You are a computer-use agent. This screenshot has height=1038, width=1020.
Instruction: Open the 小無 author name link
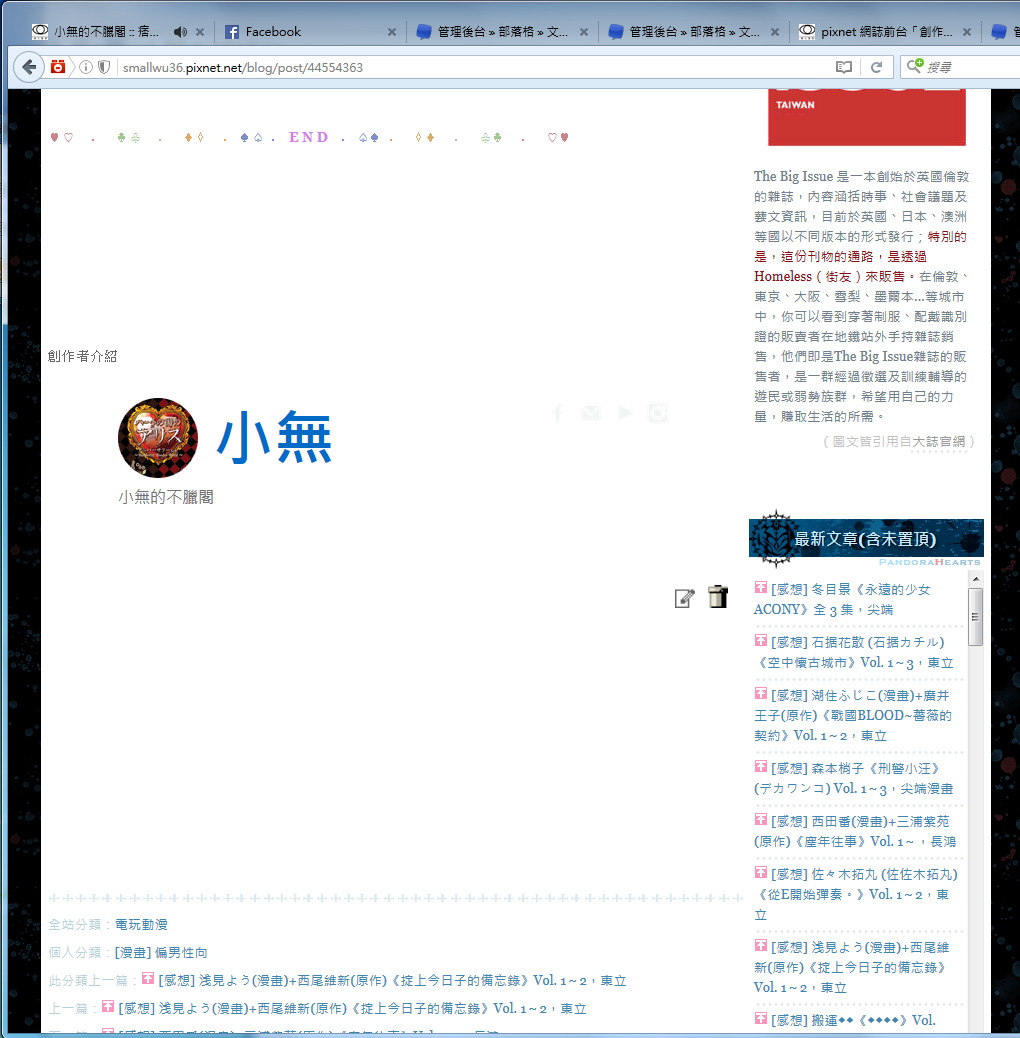click(x=274, y=437)
